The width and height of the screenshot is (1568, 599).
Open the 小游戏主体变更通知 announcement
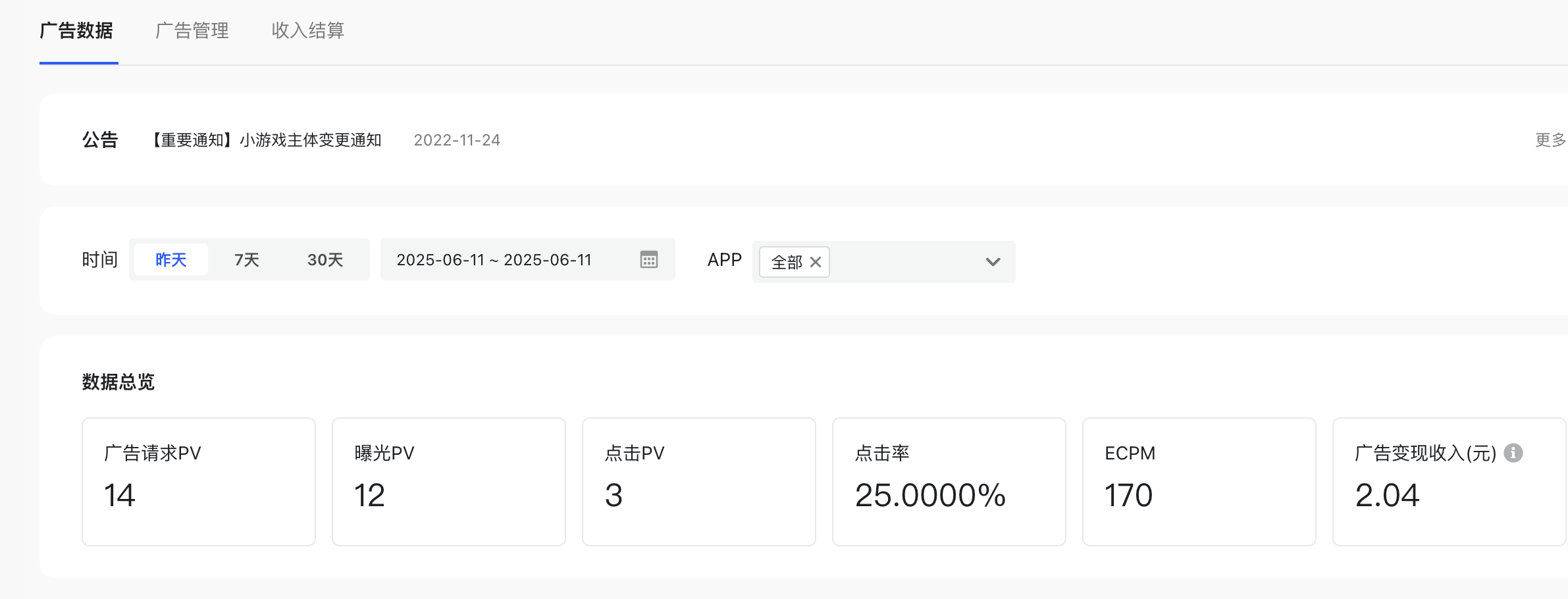266,140
